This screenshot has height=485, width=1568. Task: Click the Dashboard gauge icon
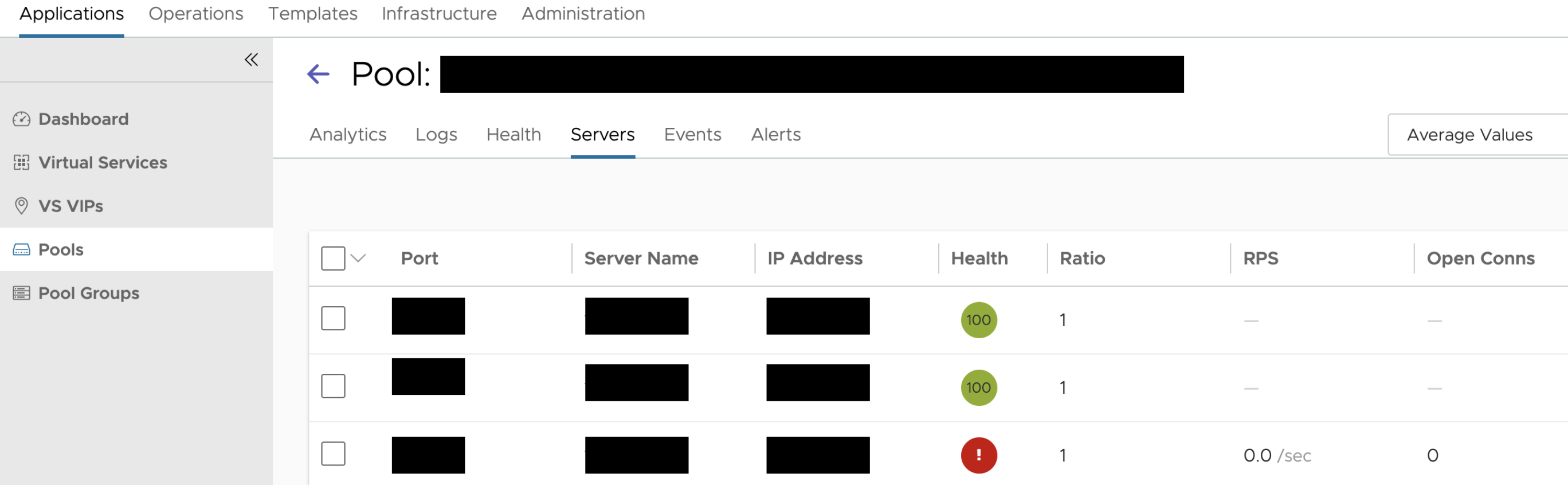click(21, 119)
